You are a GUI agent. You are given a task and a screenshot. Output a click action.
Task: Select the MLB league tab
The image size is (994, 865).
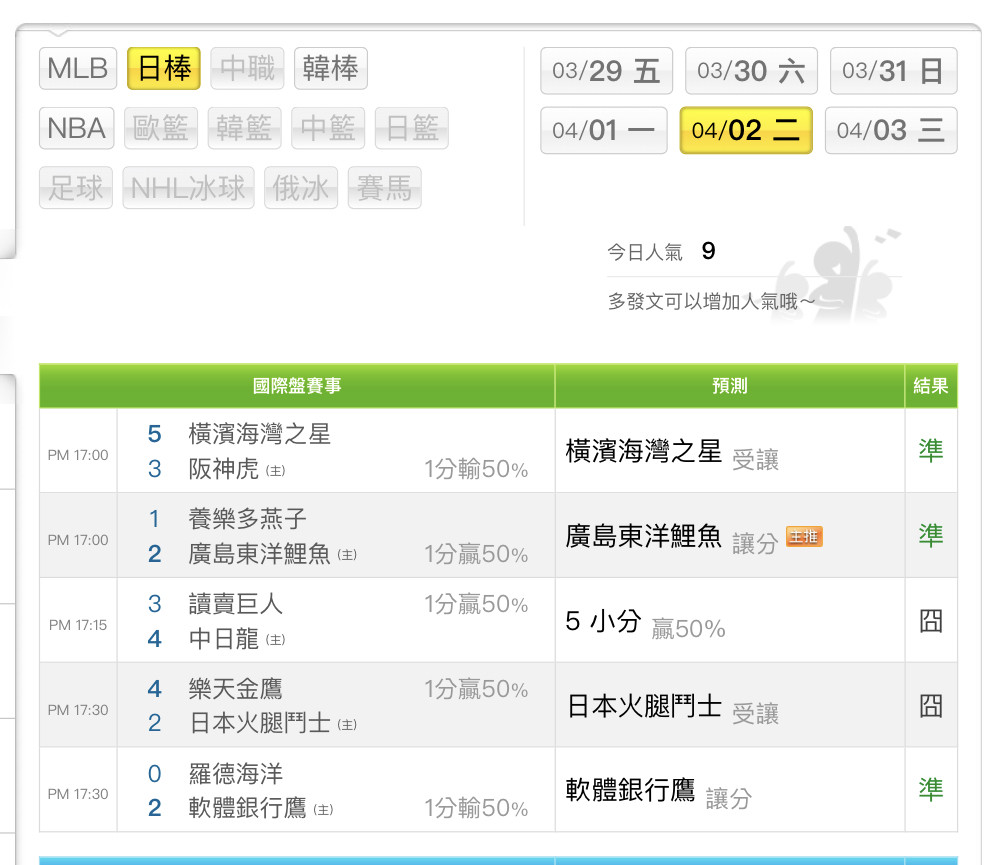coord(78,69)
